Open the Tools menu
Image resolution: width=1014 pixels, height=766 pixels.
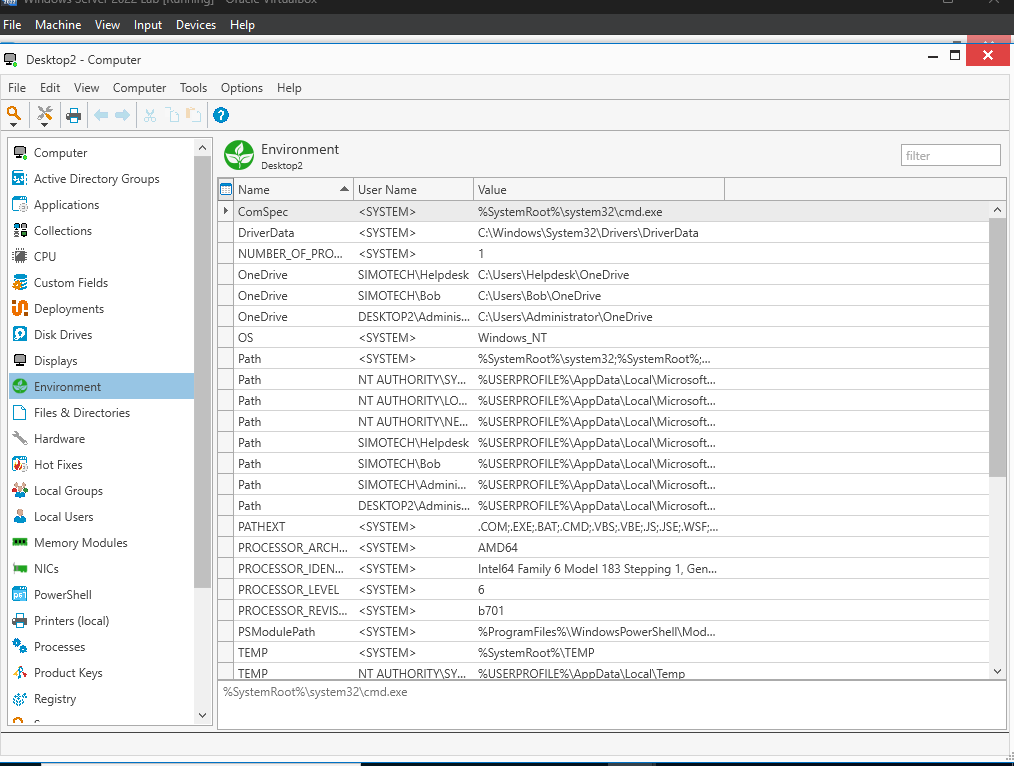tap(193, 88)
